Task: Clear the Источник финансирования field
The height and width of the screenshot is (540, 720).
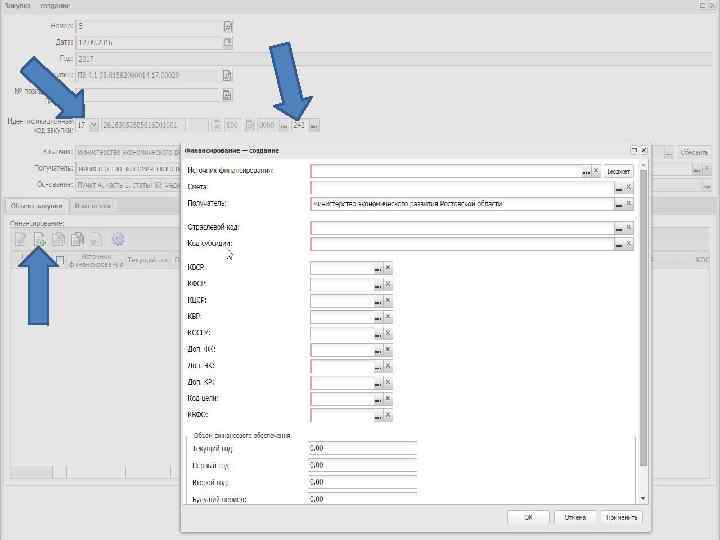Action: pos(596,171)
